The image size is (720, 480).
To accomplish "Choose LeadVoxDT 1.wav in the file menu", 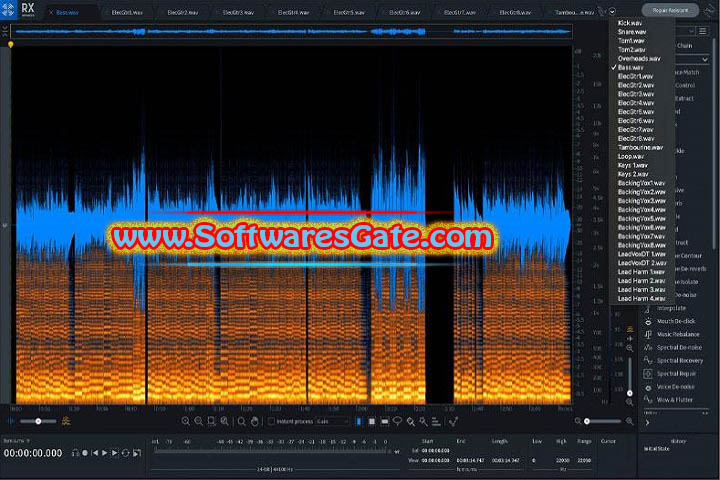I will (x=641, y=254).
